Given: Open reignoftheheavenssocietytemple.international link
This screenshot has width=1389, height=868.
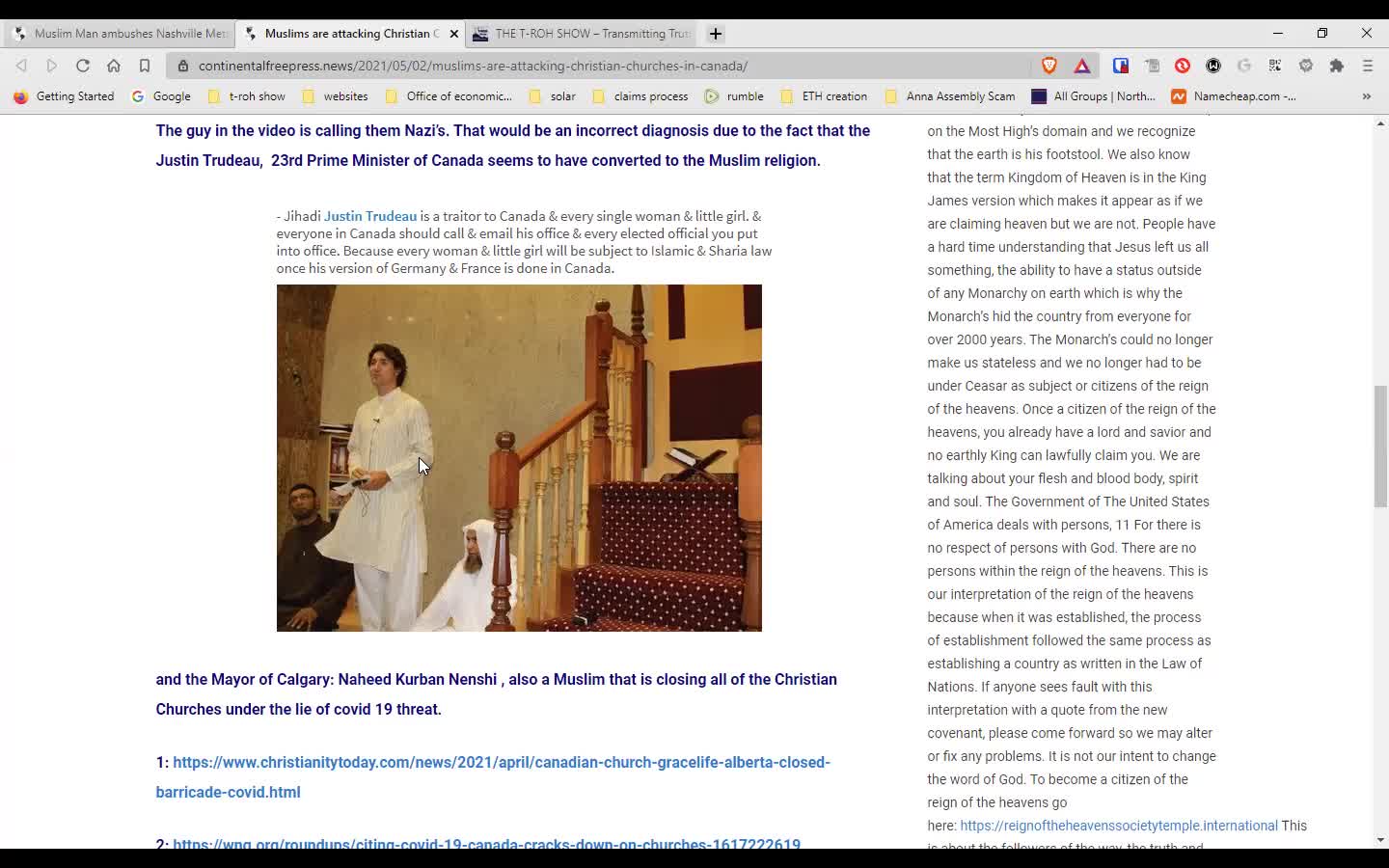Looking at the screenshot, I should point(1119,826).
